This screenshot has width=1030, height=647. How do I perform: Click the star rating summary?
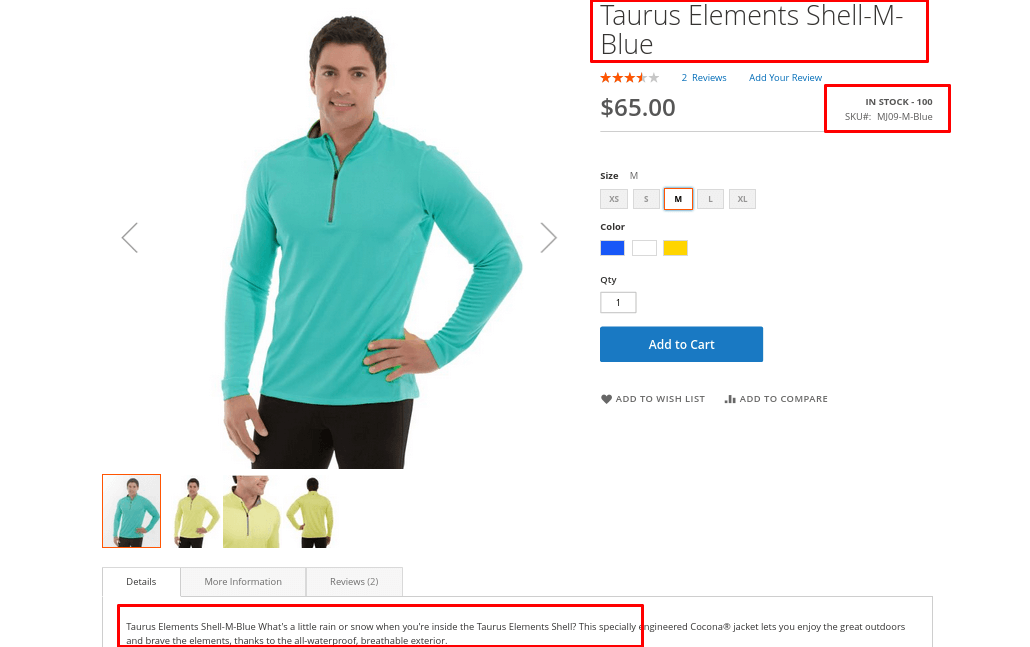point(629,78)
